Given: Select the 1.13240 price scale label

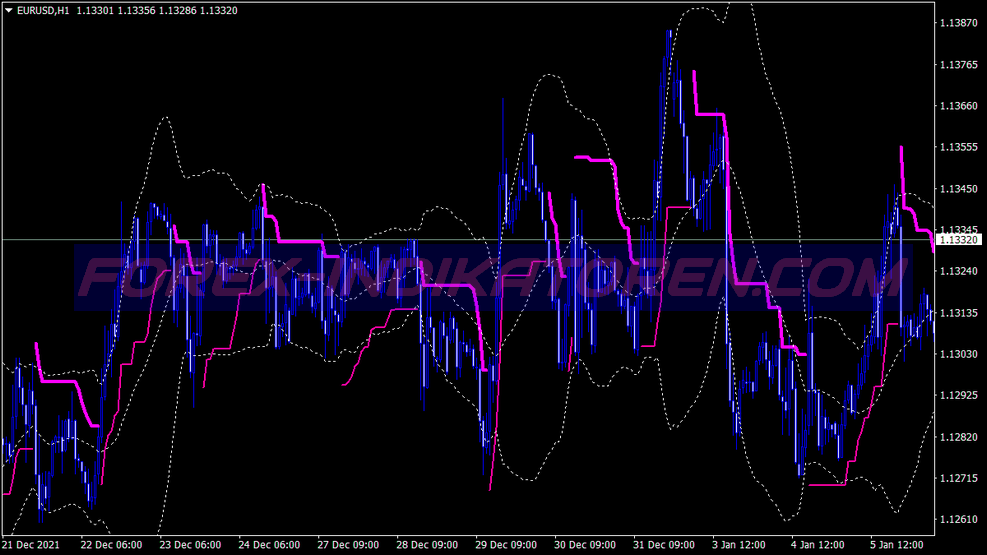Looking at the screenshot, I should [961, 272].
